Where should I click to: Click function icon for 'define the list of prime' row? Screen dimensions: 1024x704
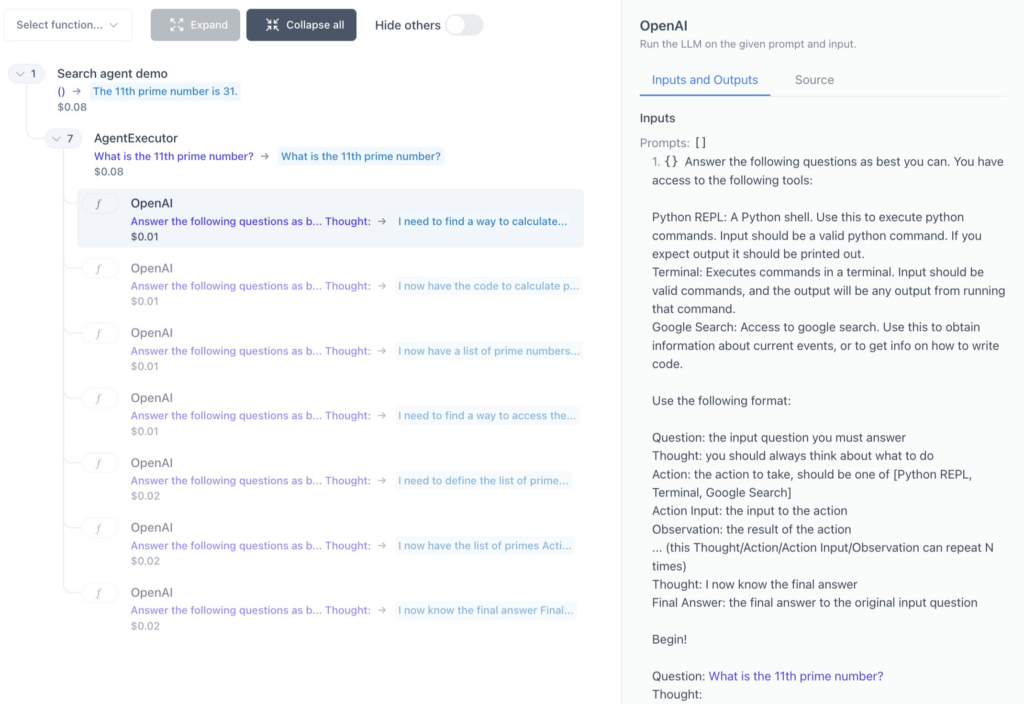tap(99, 464)
